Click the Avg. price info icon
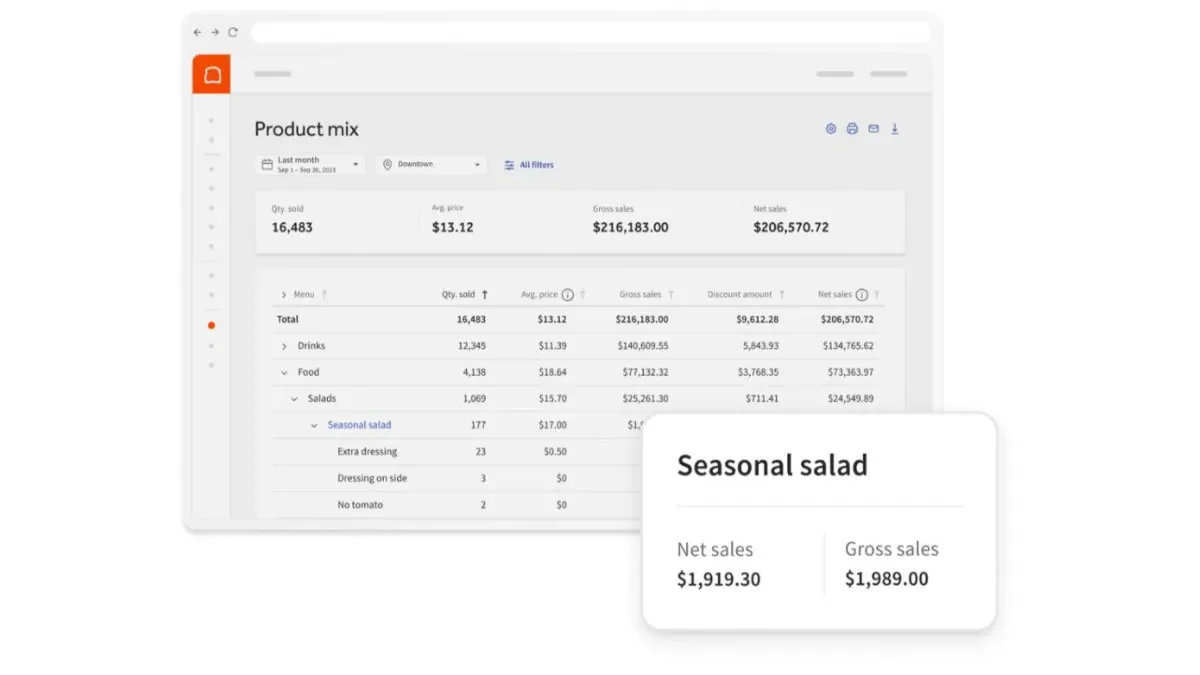The height and width of the screenshot is (675, 1200). coord(568,295)
